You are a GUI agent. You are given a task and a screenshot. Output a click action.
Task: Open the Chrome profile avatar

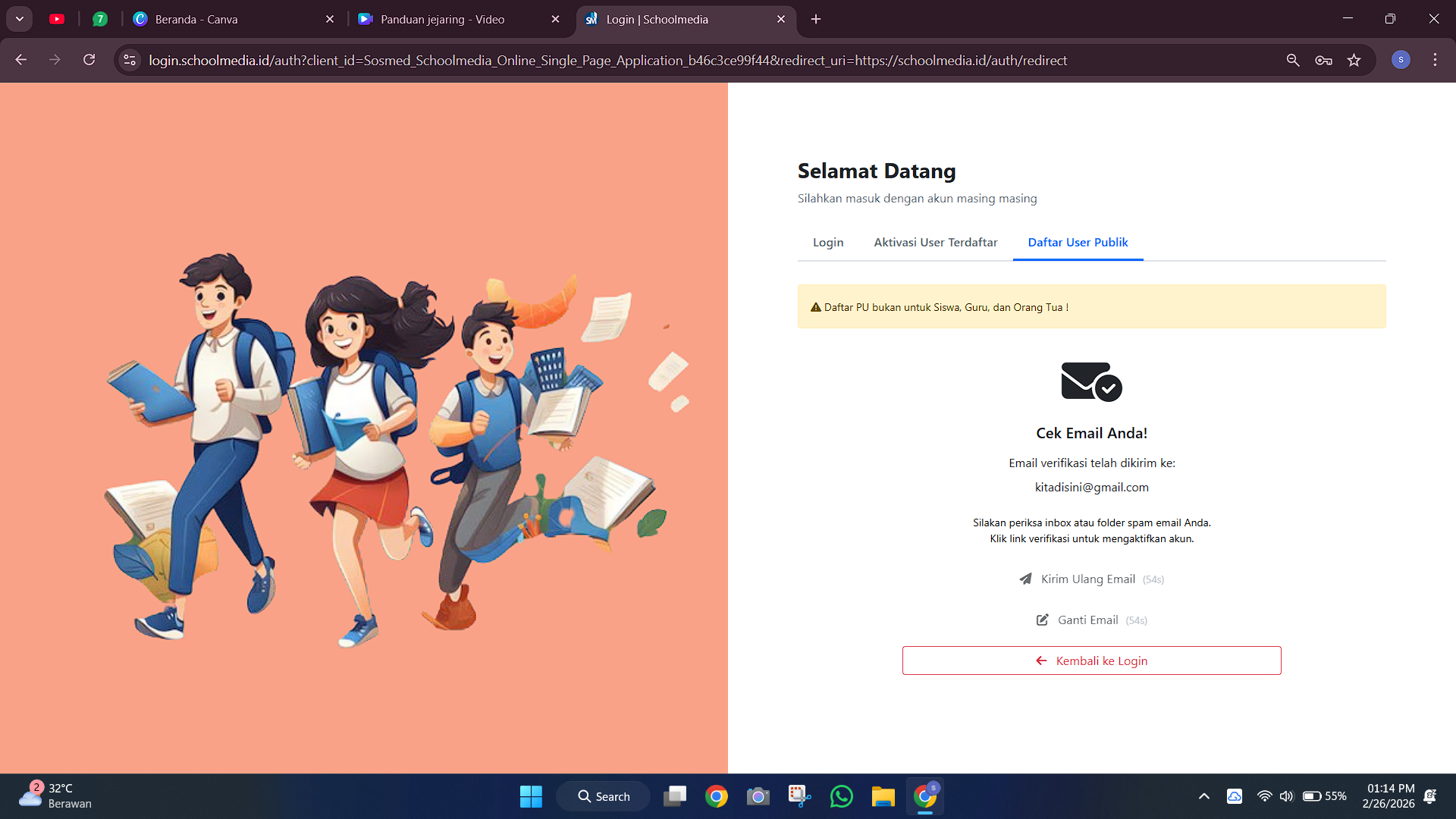click(x=1401, y=60)
